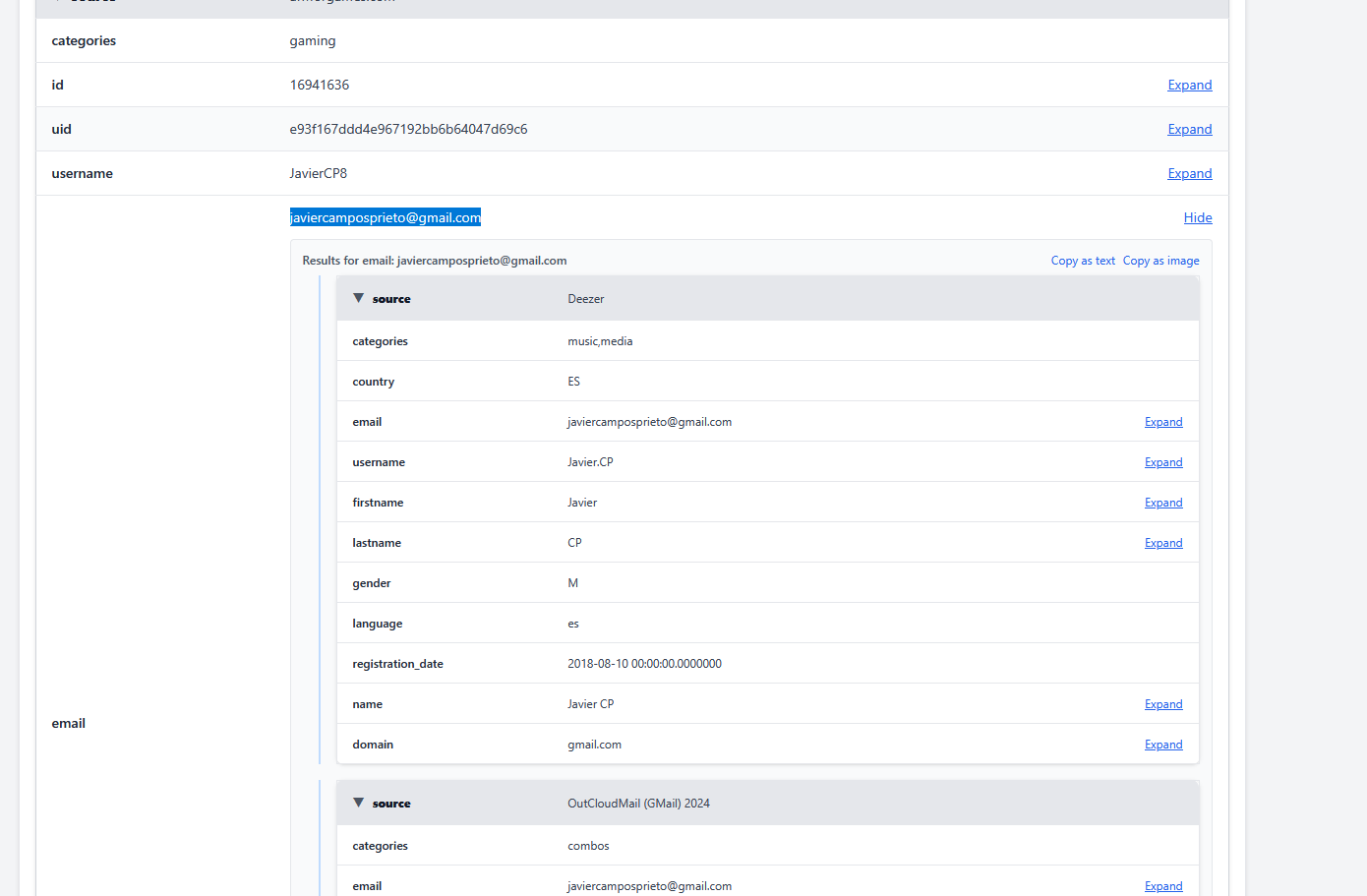
Task: Expand the domain row
Action: coord(1162,745)
